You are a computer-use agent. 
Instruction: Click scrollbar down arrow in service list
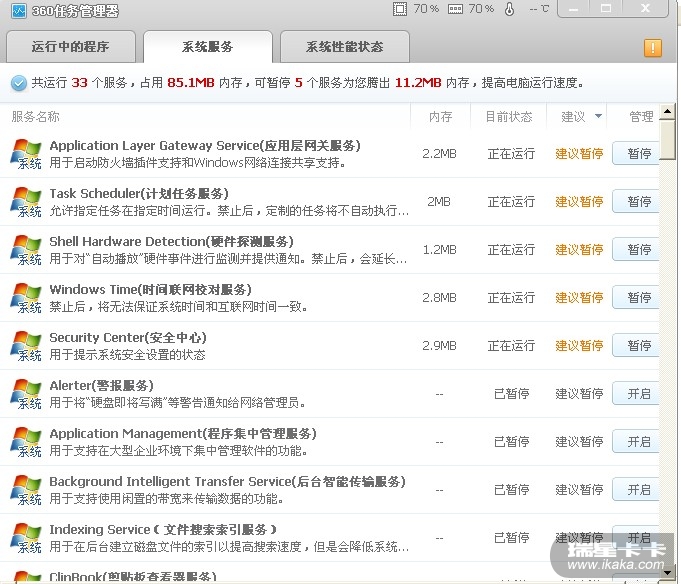click(x=667, y=572)
